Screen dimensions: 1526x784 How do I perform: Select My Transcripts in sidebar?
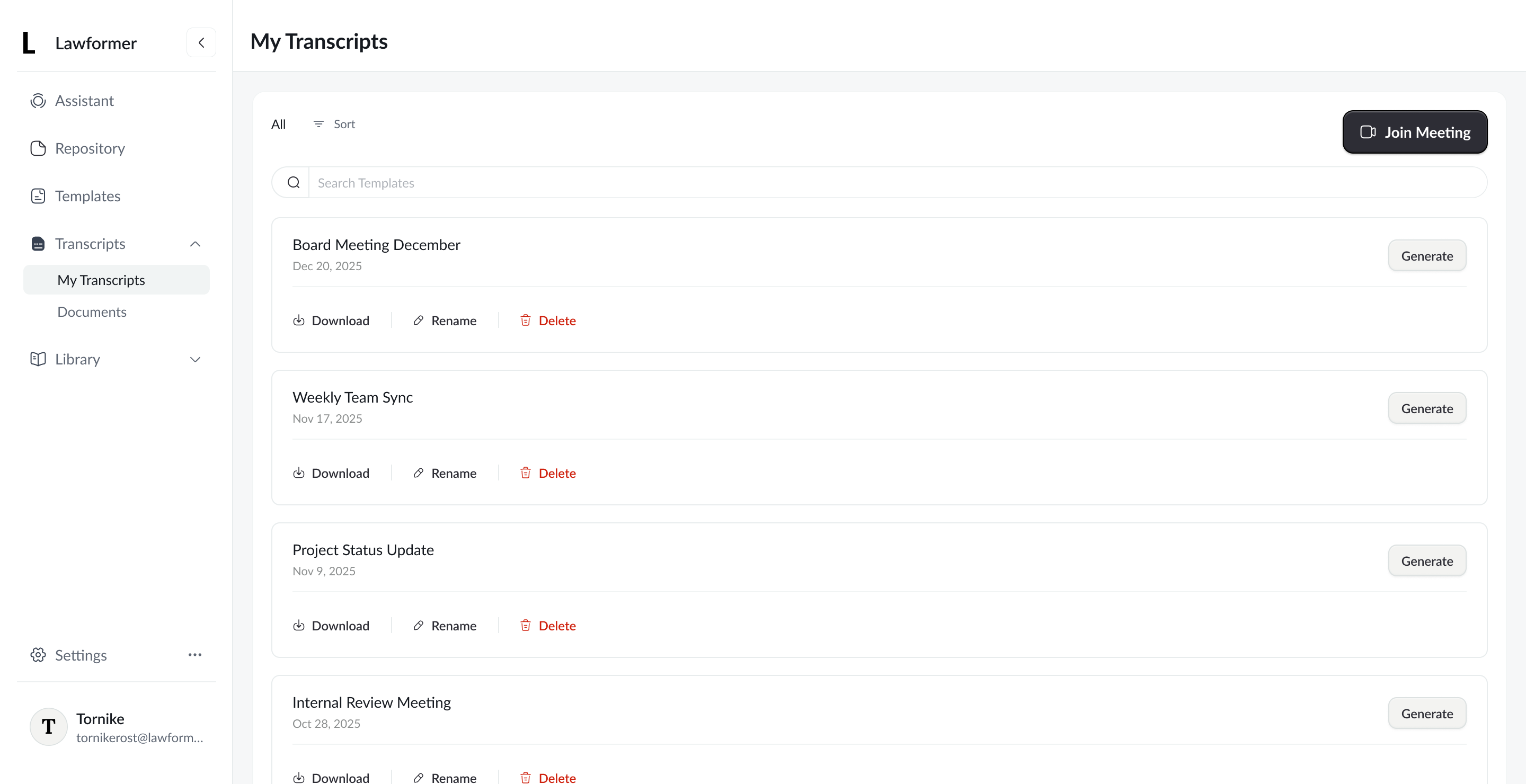[101, 280]
